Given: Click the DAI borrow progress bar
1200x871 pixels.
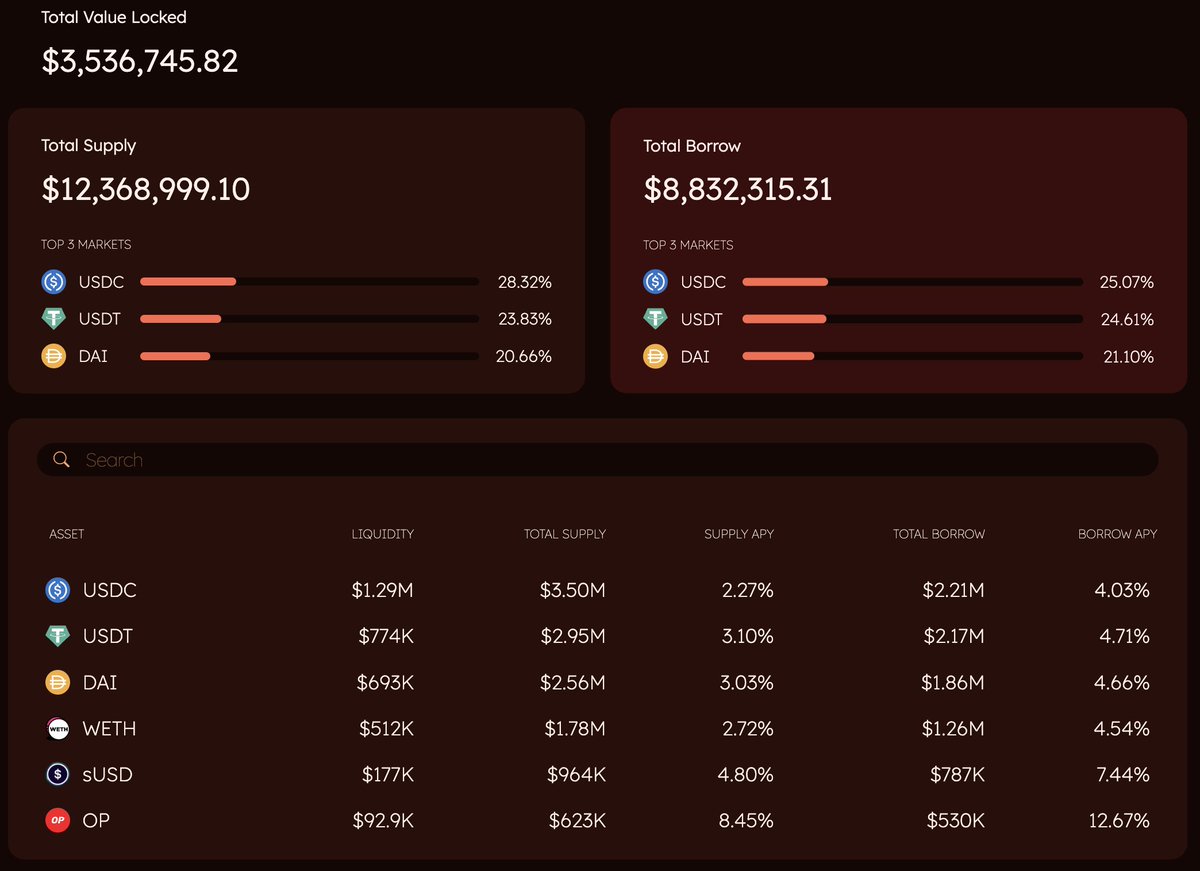Looking at the screenshot, I should (912, 356).
